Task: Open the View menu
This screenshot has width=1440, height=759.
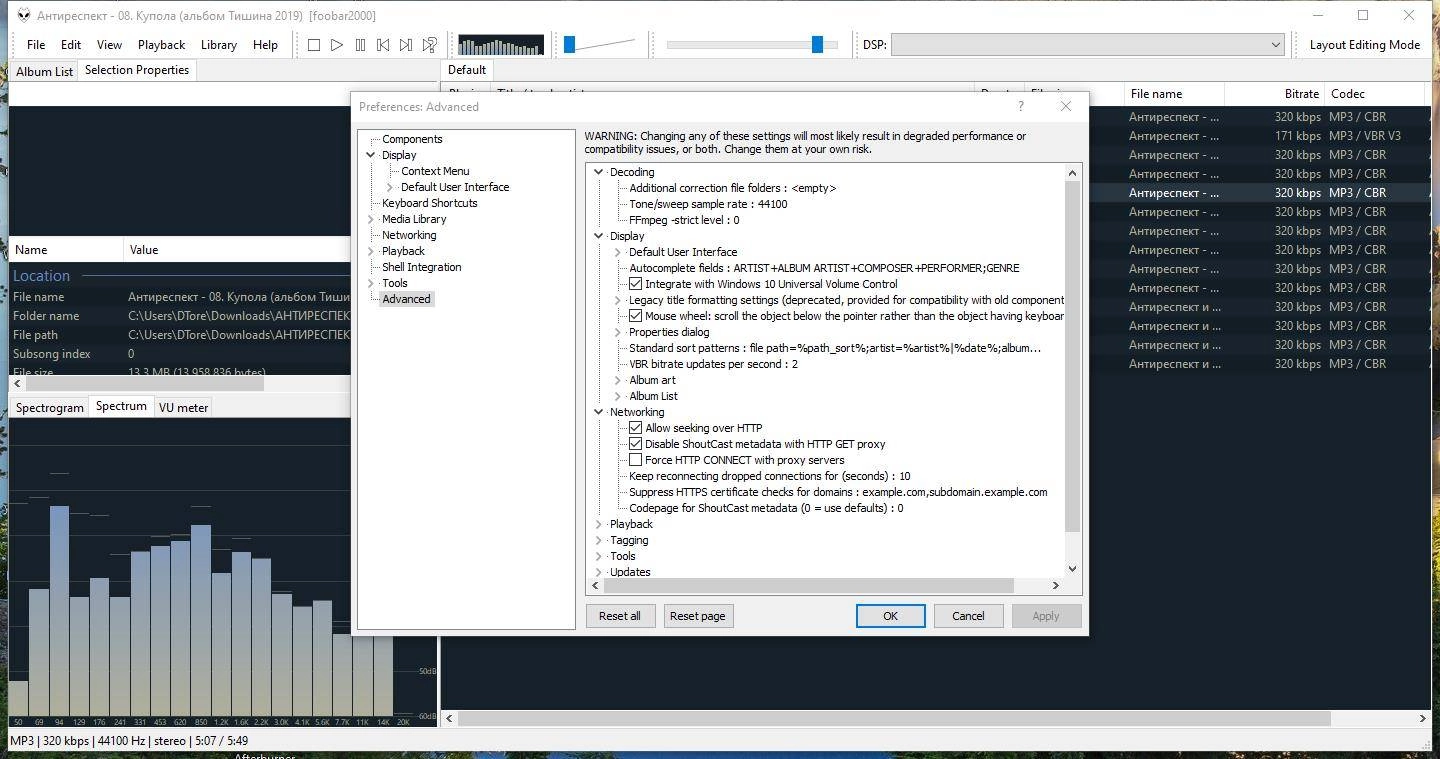Action: coord(109,45)
